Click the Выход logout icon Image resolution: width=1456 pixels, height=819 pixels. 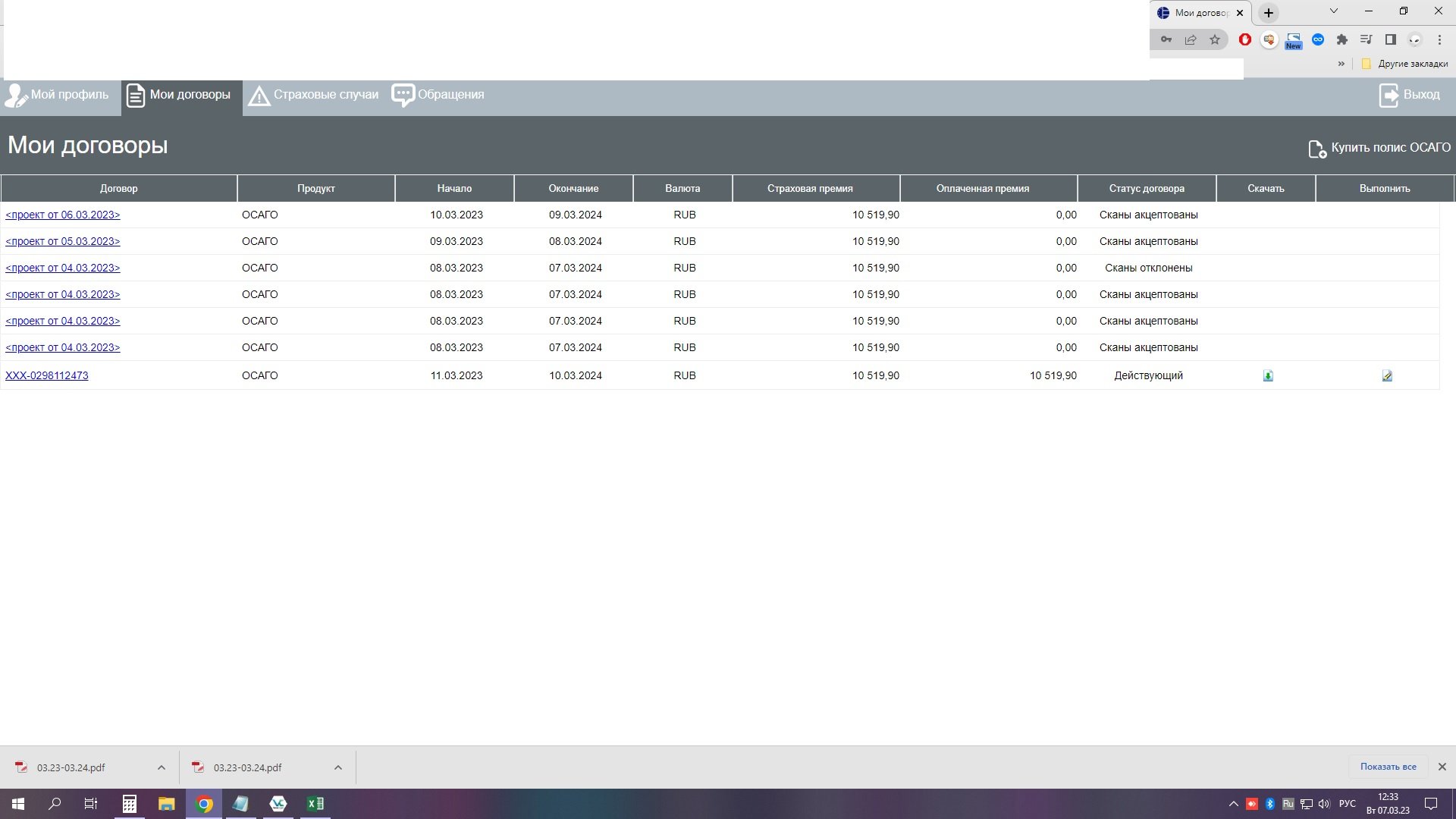pos(1389,96)
